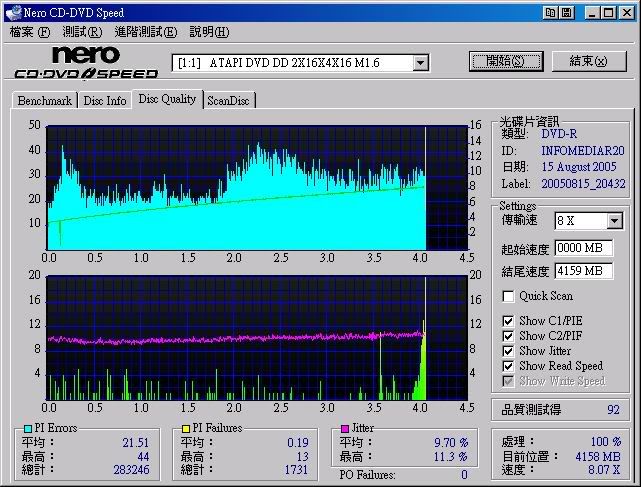641x487 pixels.
Task: Click the yellow PI Failures legend swatch
Action: click(186, 429)
